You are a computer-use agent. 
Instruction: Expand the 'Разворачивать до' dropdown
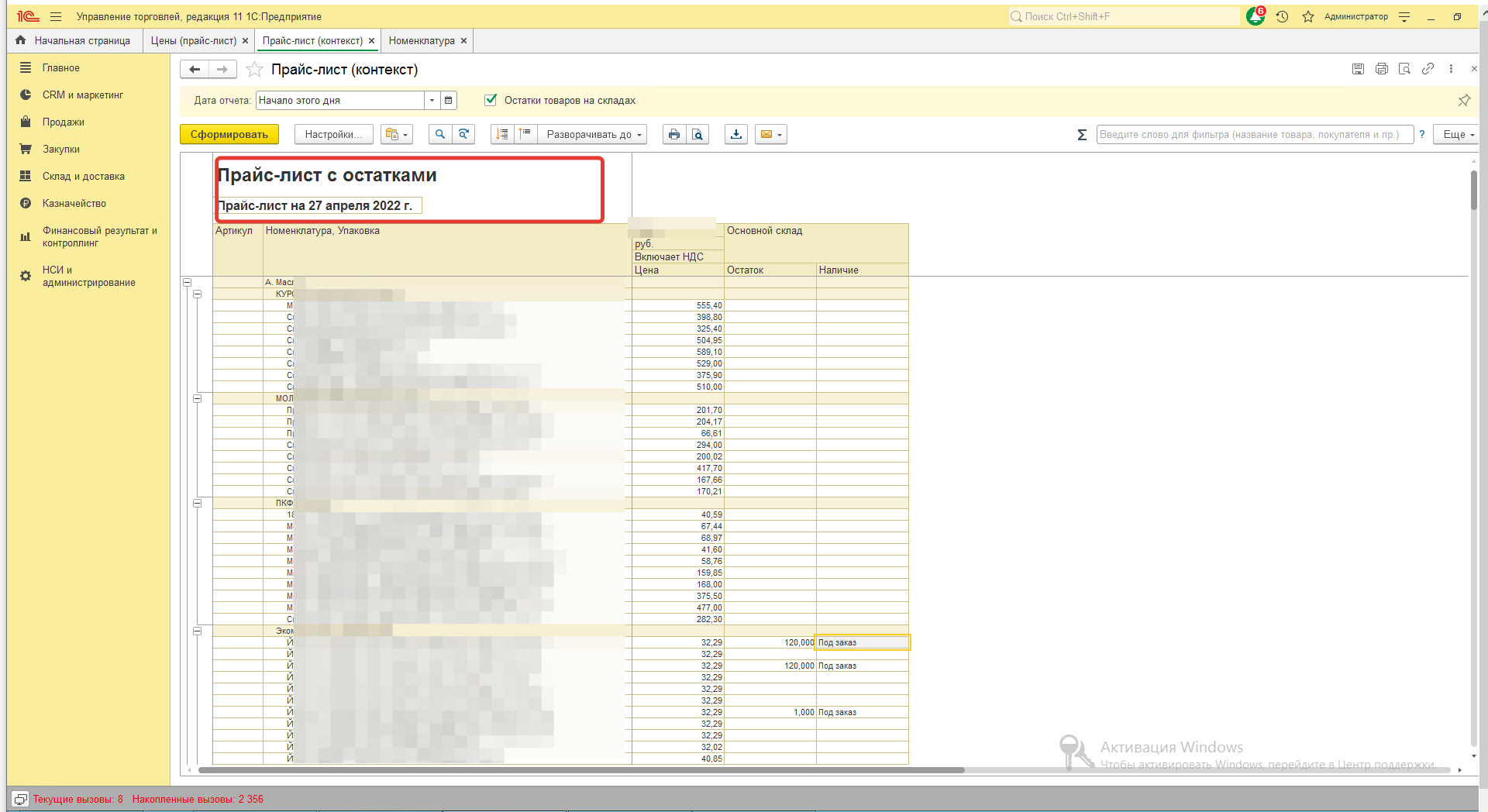(594, 134)
